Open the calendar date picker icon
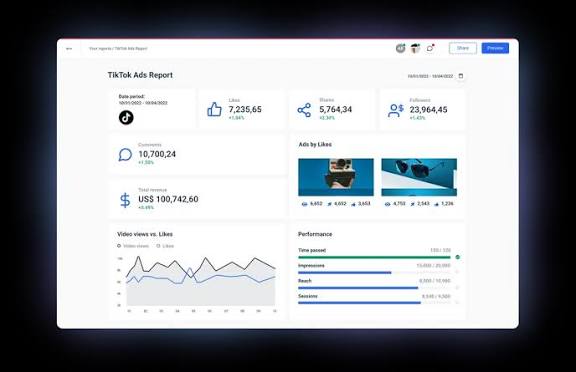 click(x=461, y=76)
